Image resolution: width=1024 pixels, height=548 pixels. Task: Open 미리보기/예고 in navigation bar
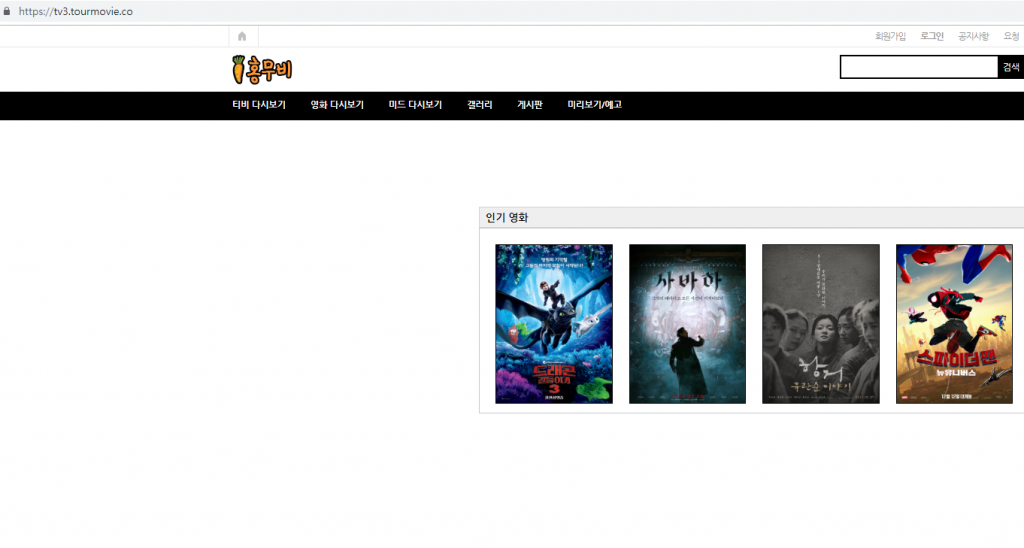[x=594, y=105]
